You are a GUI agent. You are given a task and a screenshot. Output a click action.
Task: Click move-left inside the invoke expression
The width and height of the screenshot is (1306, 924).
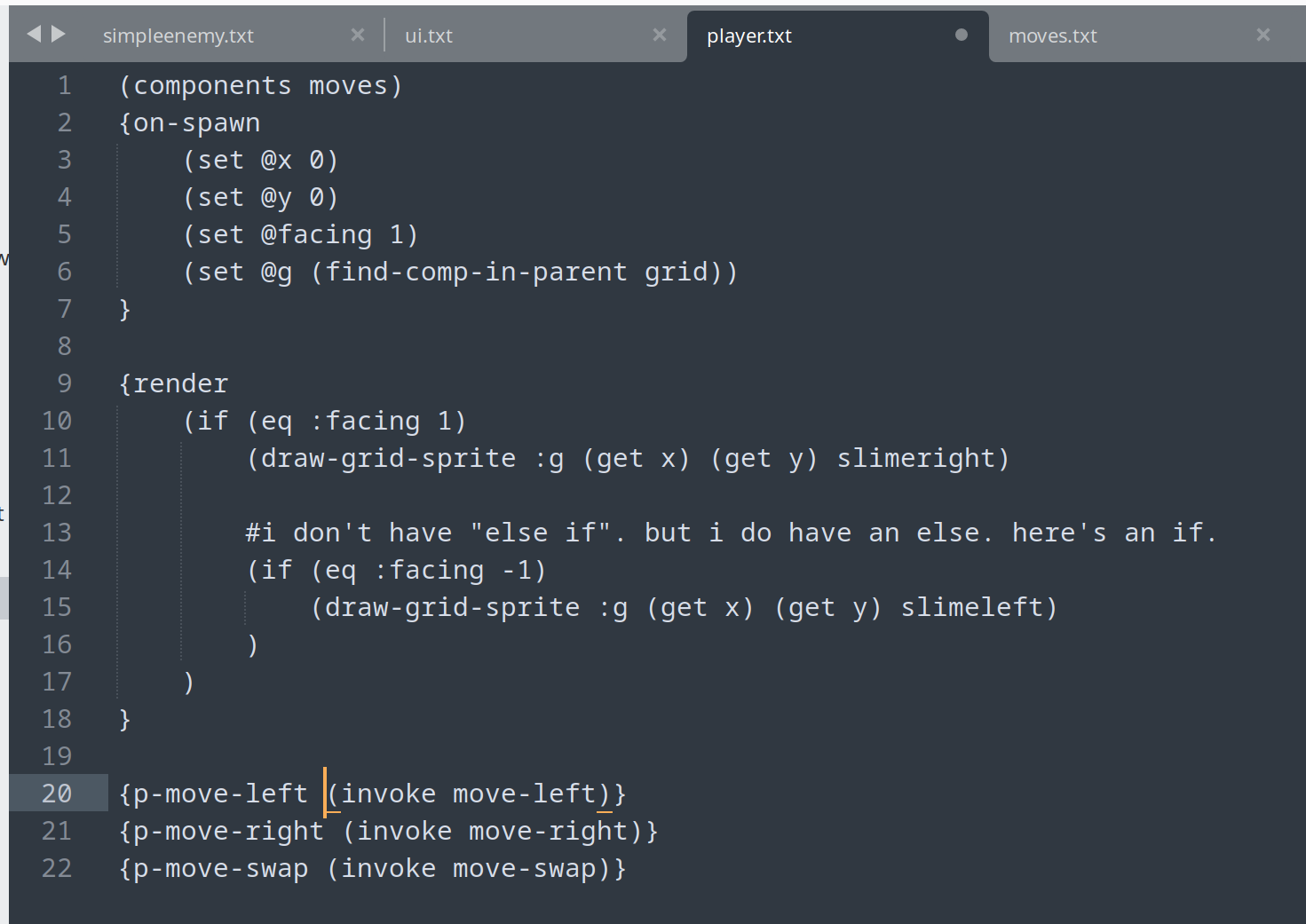(525, 793)
